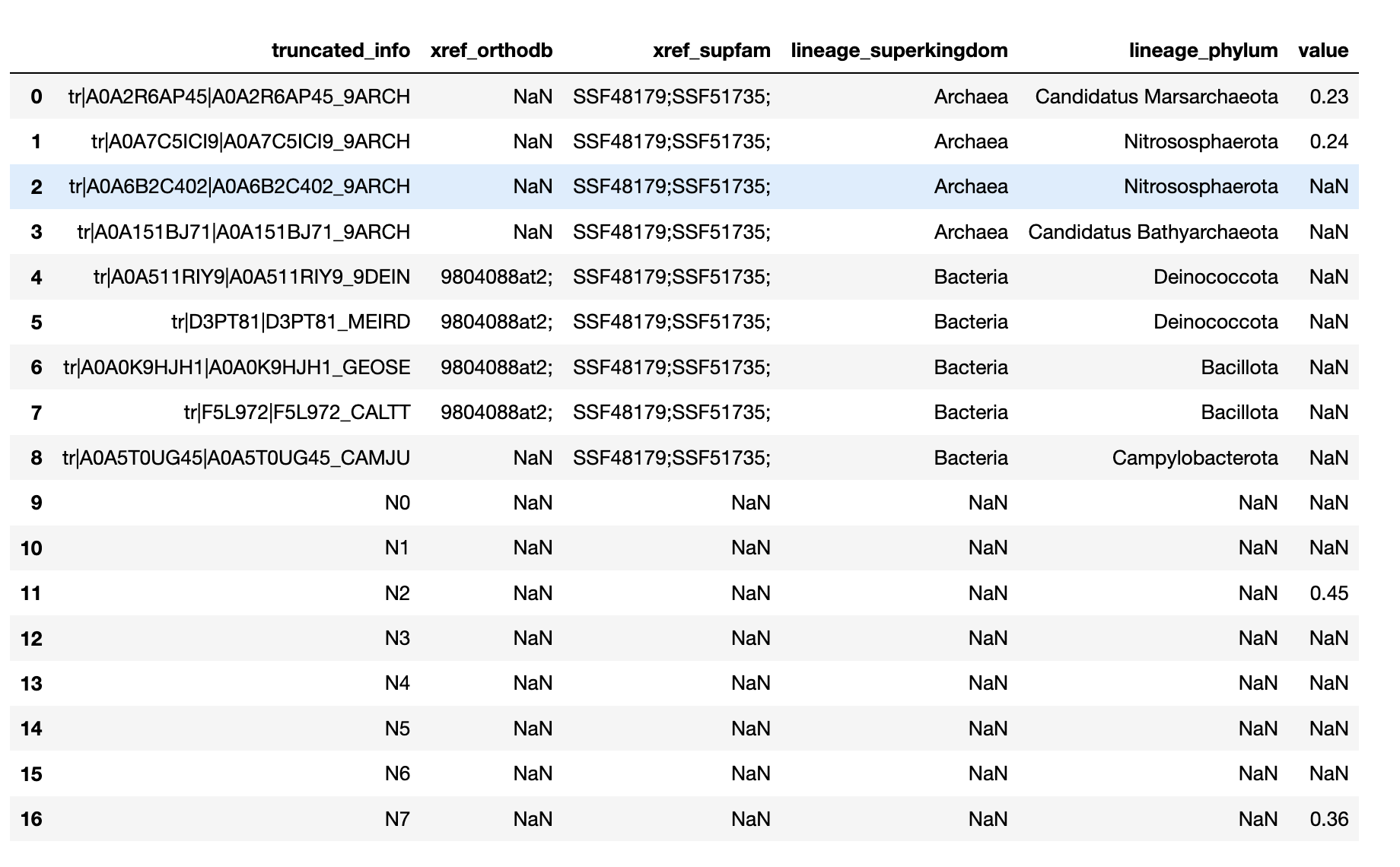Click Nitrososphaerota in row 1
Screen dimensions: 1400x867
point(1201,141)
